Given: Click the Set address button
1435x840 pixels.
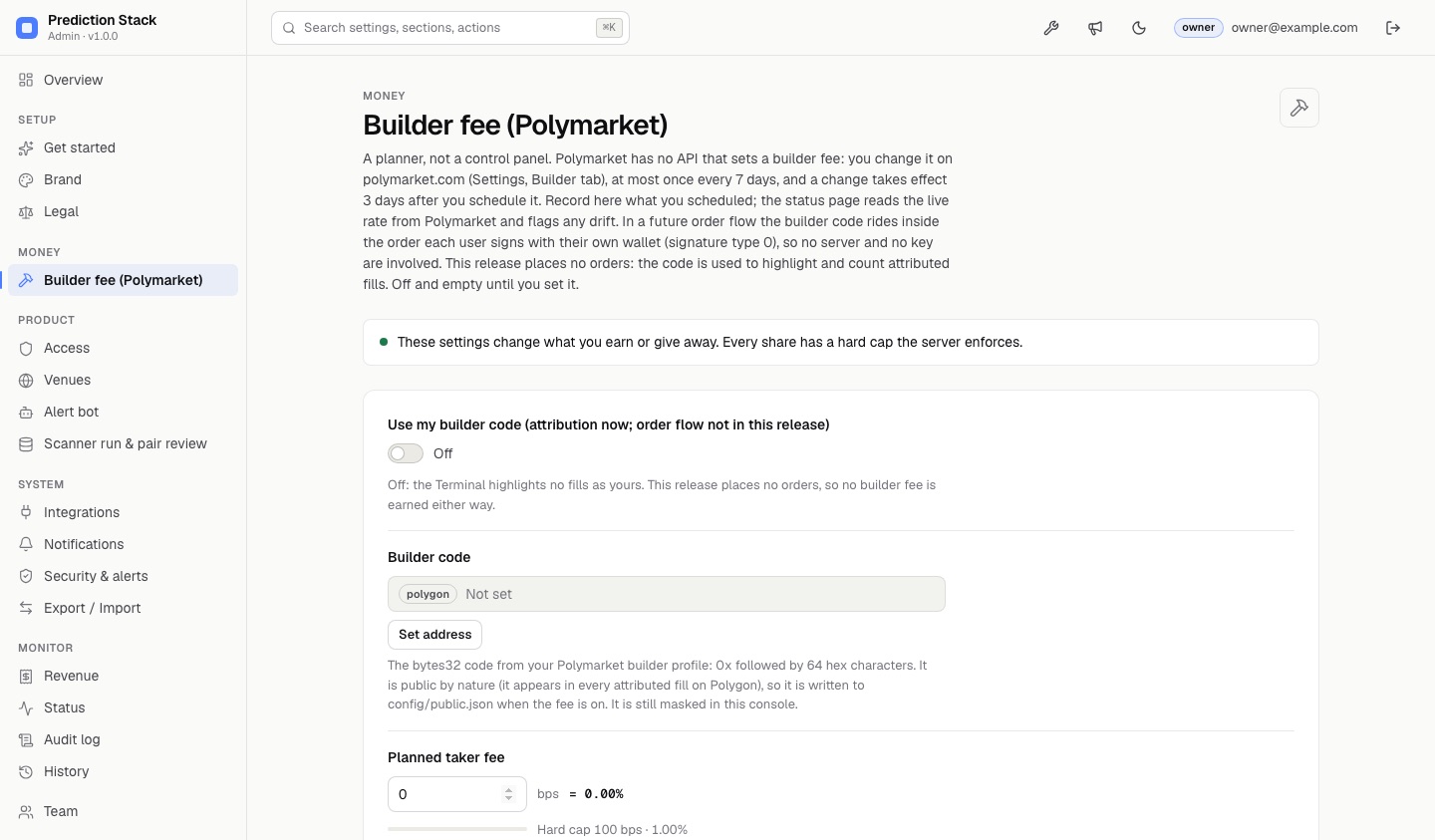Looking at the screenshot, I should [x=434, y=635].
